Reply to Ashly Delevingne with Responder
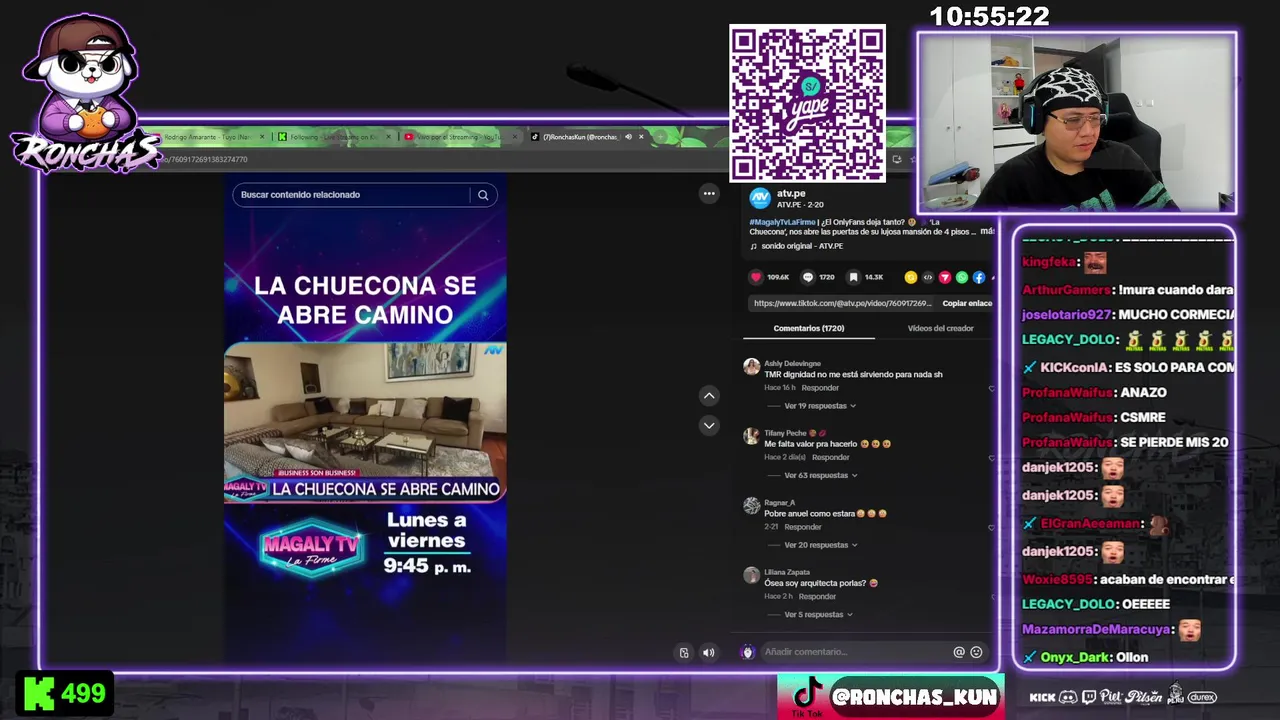 [820, 388]
